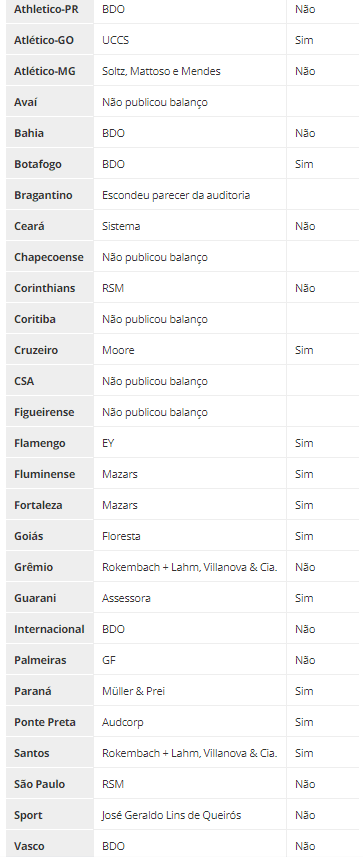This screenshot has width=363, height=857.
Task: Select the Ponte Preta row header
Action: point(50,723)
